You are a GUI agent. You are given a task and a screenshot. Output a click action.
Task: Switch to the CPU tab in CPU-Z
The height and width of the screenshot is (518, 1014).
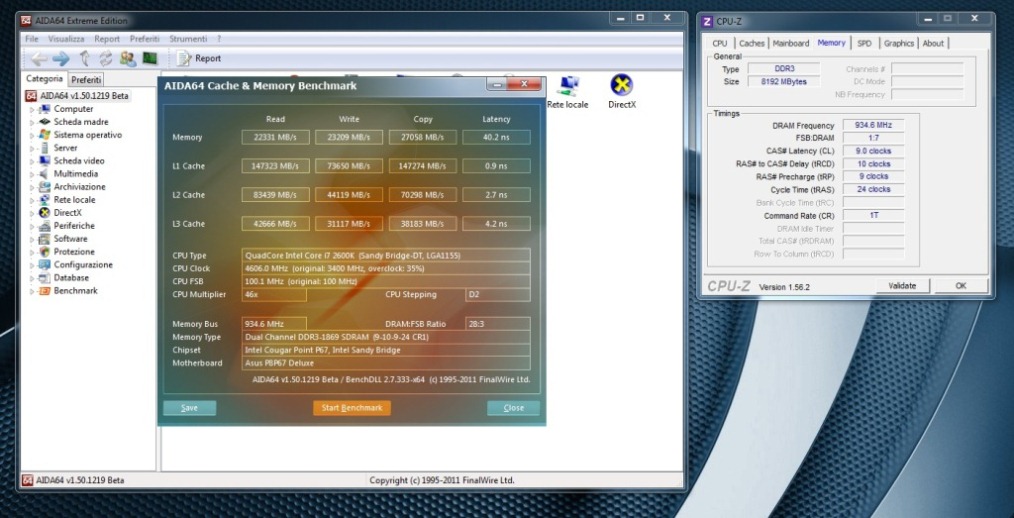720,43
